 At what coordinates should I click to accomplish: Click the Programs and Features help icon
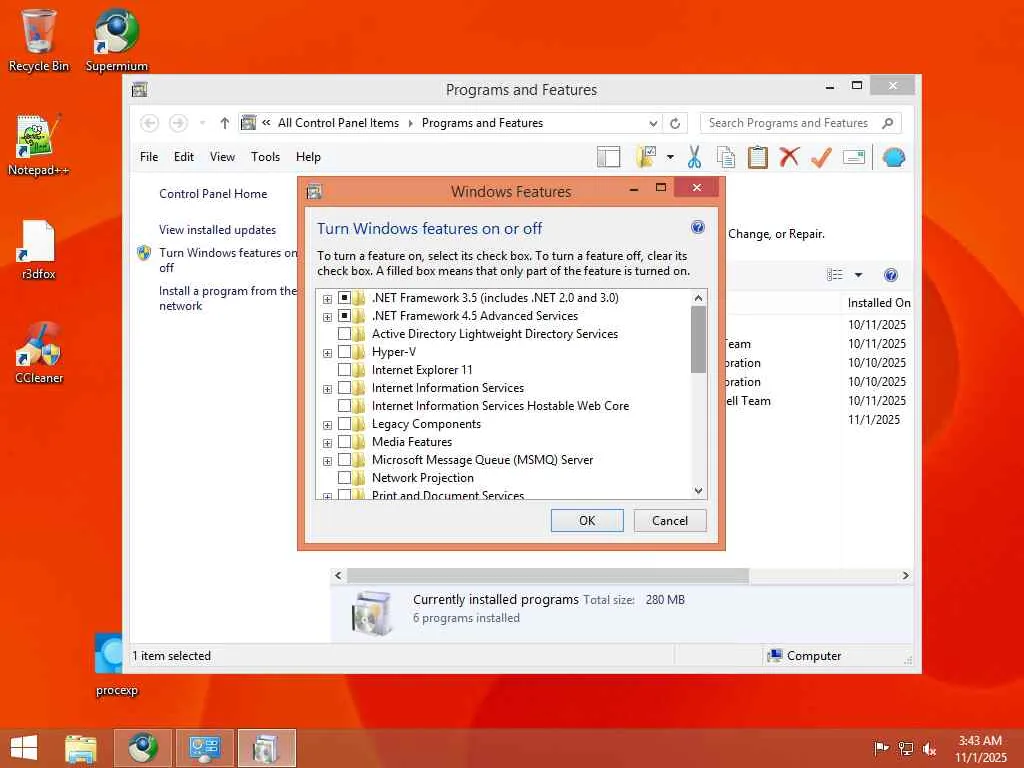[x=890, y=275]
